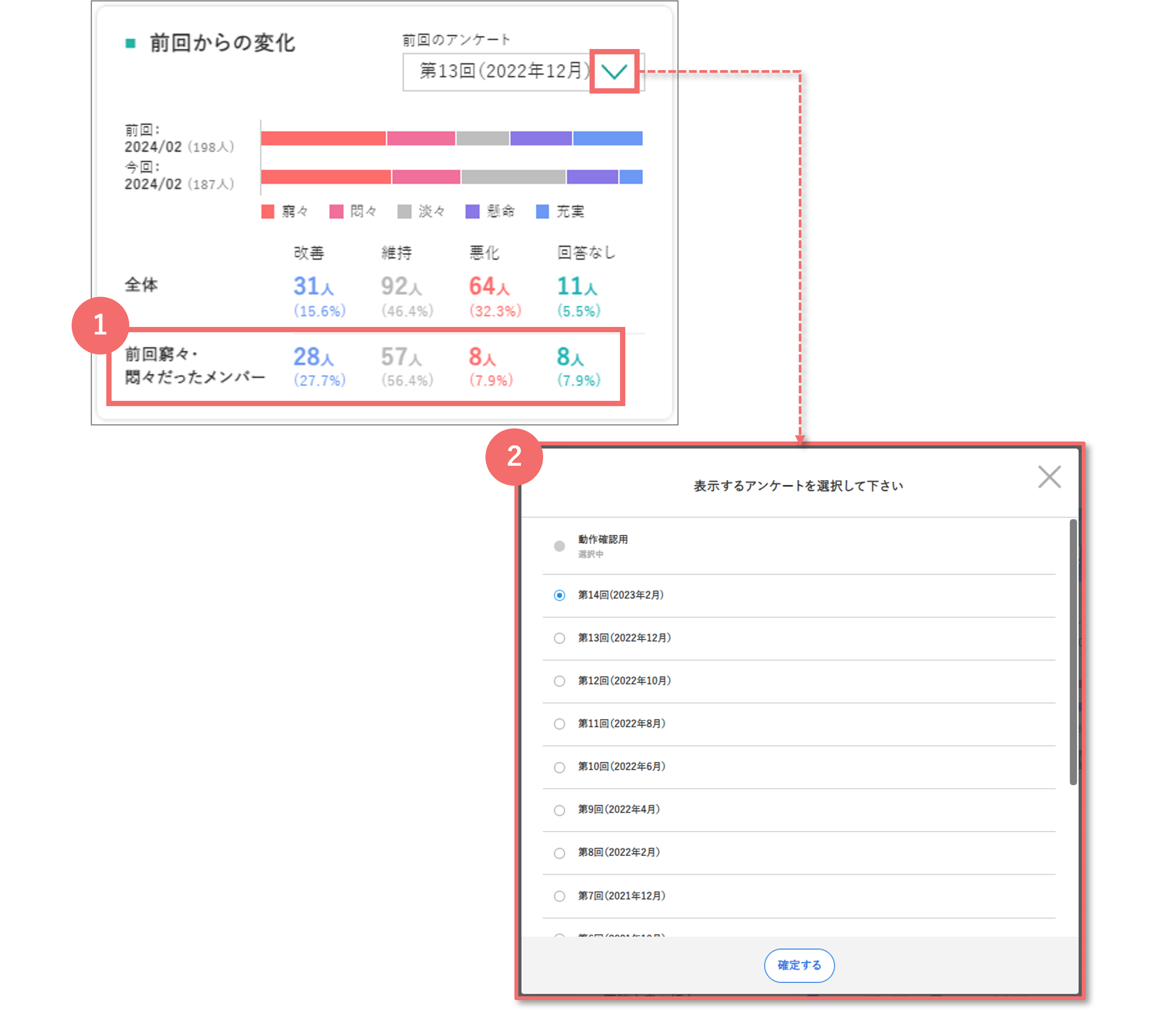This screenshot has height=1011, width=1176.
Task: Click the 57人 maintained value
Action: [401, 357]
